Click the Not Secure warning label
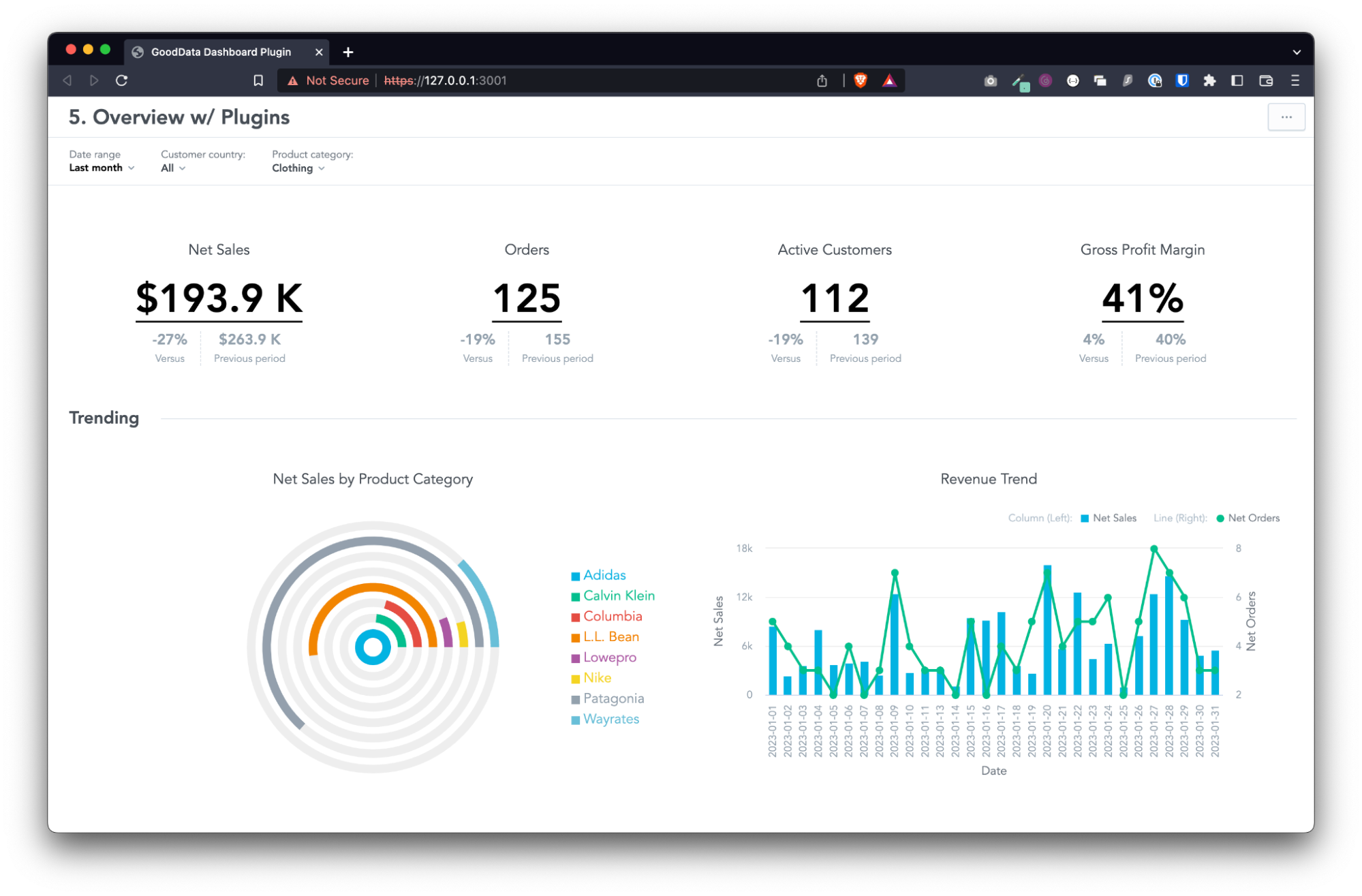1362x896 pixels. [x=337, y=80]
